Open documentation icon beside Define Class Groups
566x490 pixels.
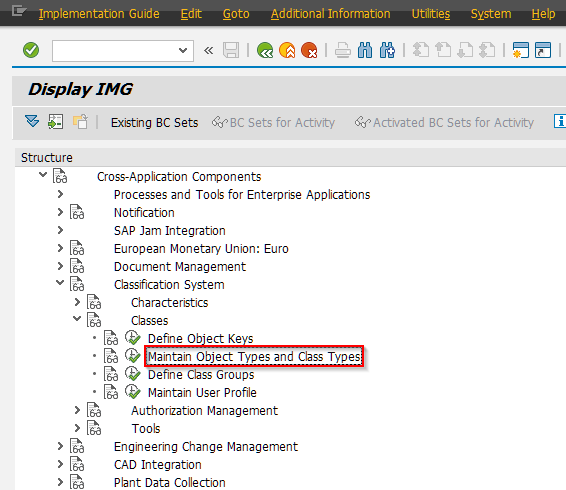pyautogui.click(x=111, y=374)
